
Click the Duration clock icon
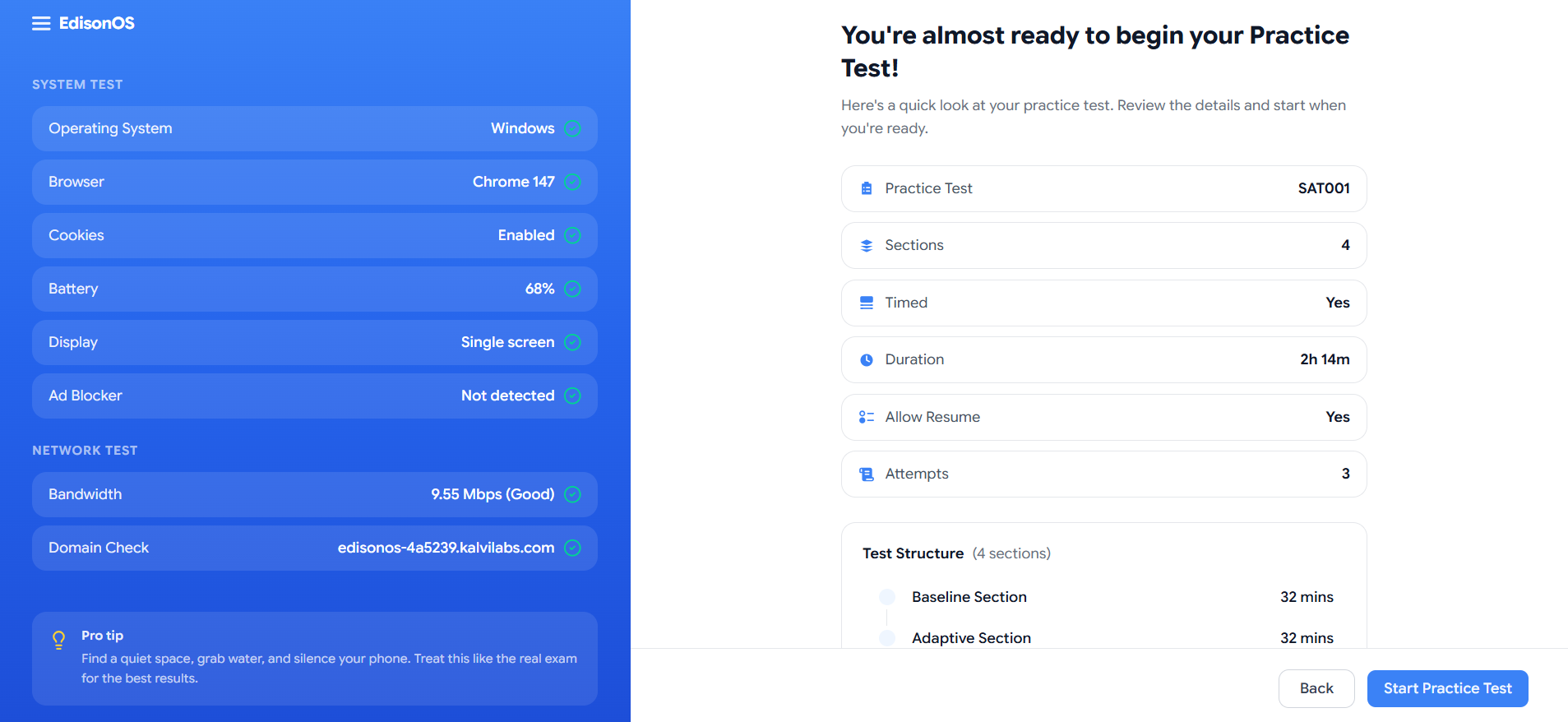[x=866, y=359]
